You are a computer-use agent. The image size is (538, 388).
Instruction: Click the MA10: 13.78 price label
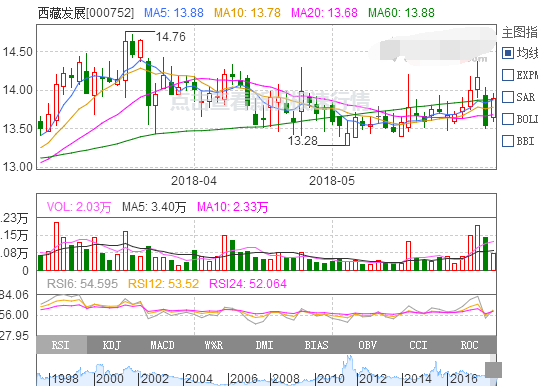click(247, 13)
